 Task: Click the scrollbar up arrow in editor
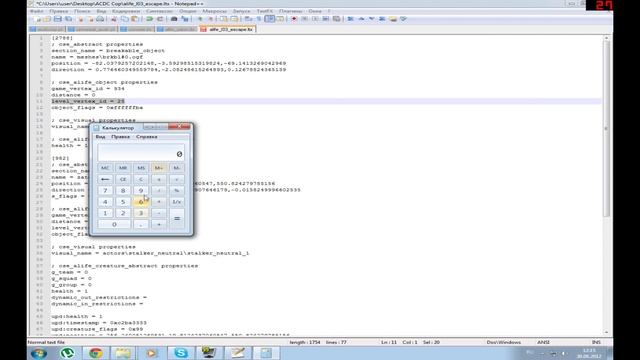[606, 38]
